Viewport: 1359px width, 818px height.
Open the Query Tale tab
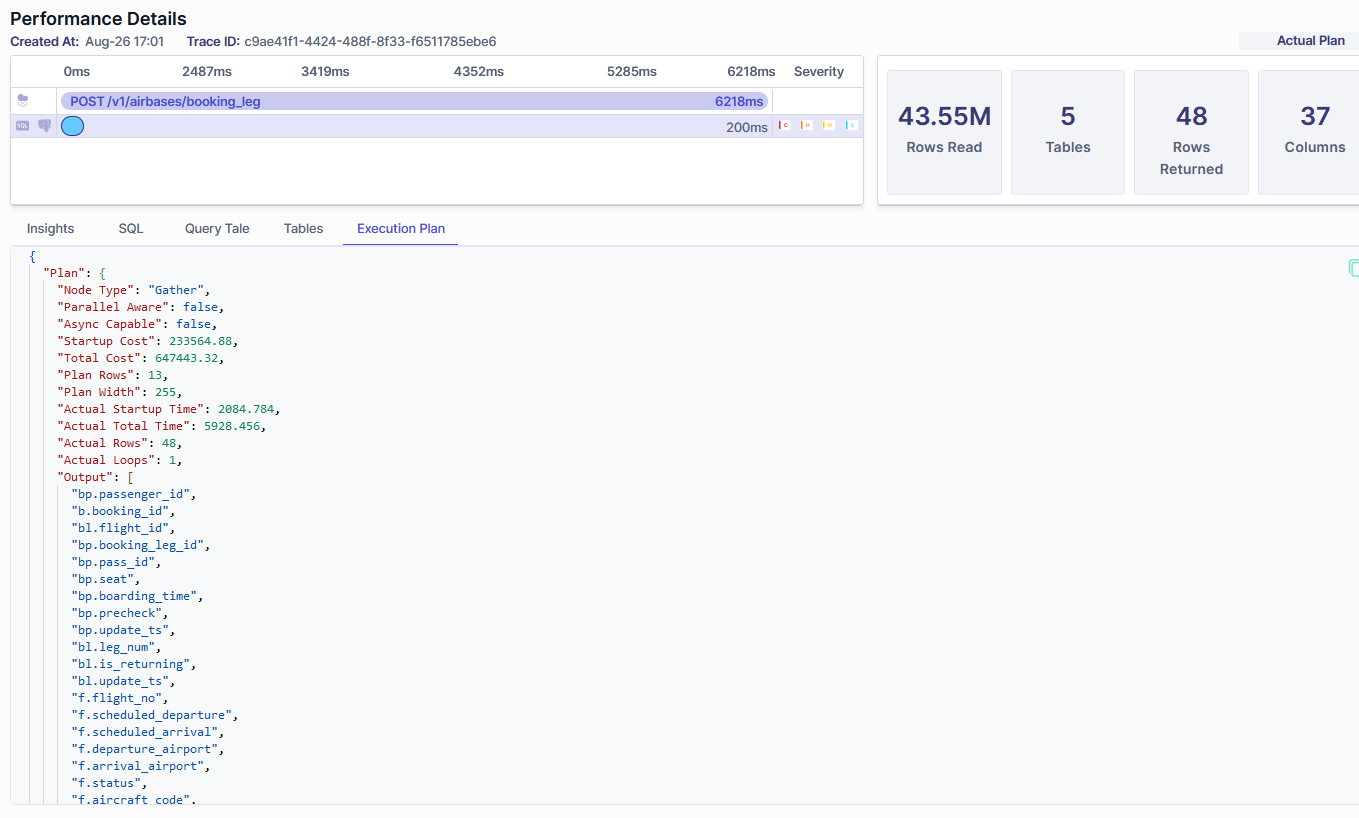[217, 228]
